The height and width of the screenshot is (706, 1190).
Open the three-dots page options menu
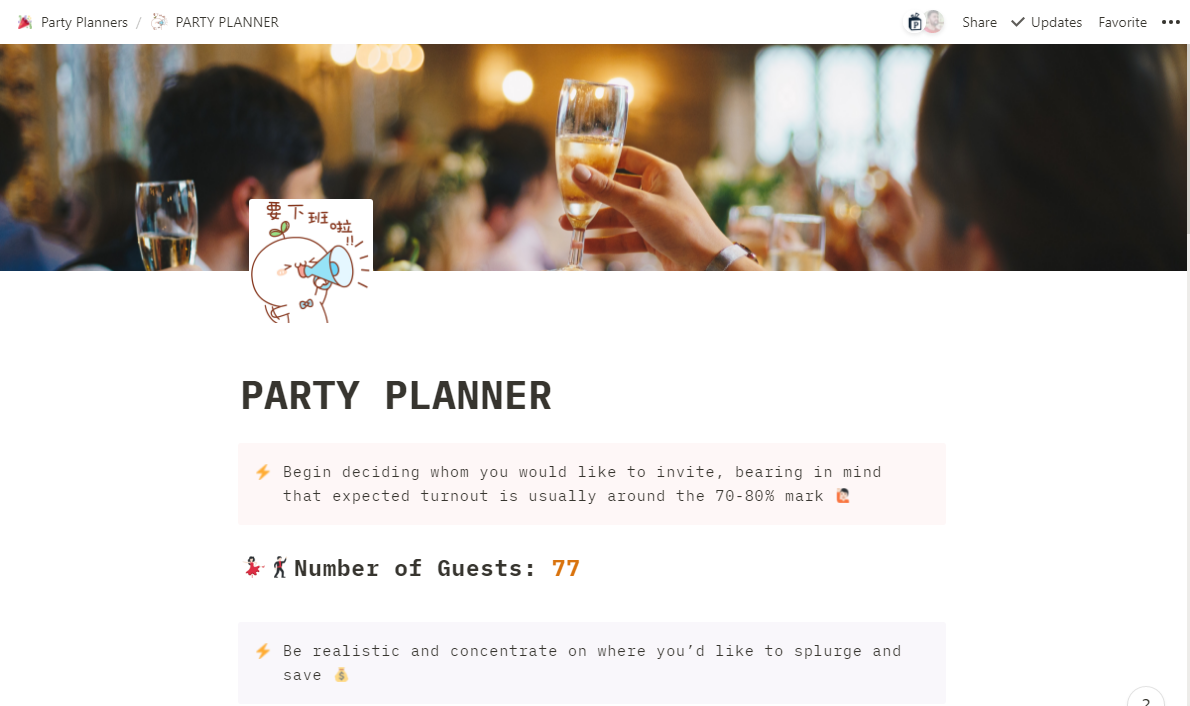[1170, 22]
